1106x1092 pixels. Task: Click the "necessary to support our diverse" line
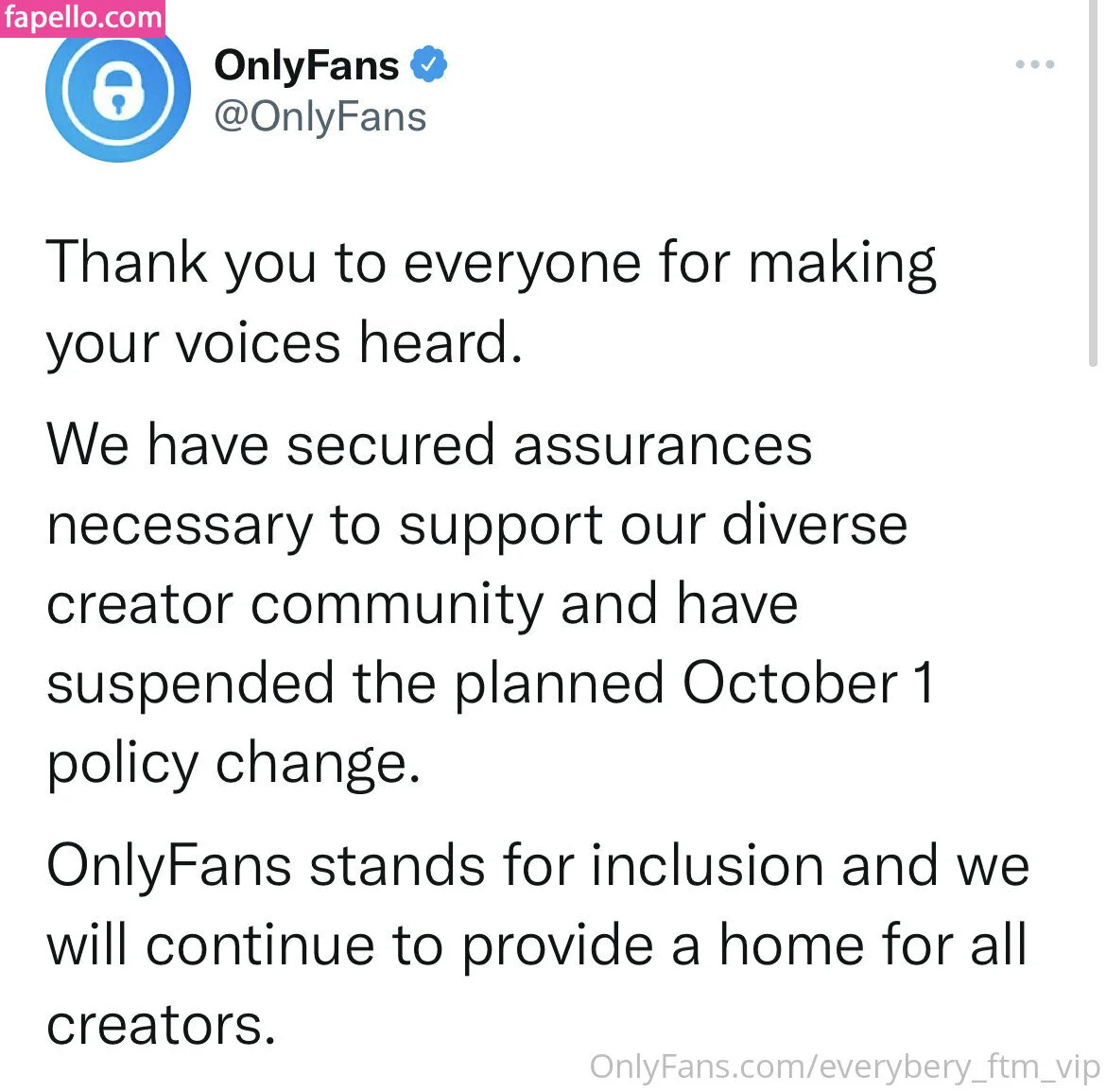tap(476, 525)
